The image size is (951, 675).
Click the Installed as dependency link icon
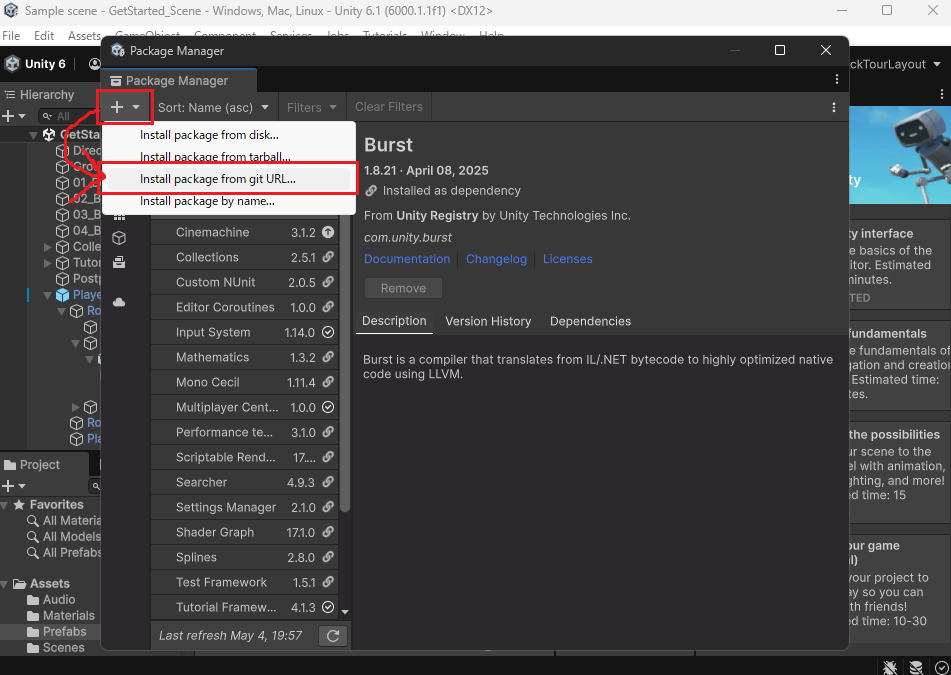(371, 190)
